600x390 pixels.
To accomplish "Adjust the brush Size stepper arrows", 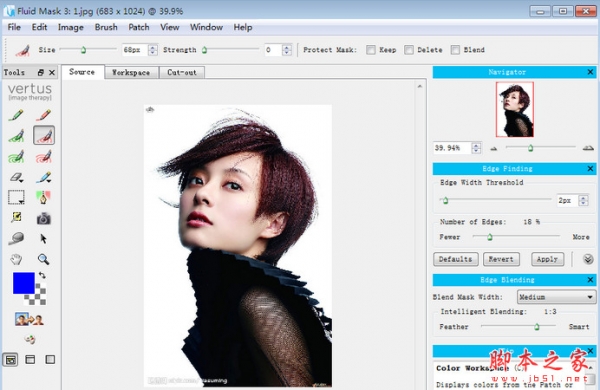I will (x=153, y=50).
